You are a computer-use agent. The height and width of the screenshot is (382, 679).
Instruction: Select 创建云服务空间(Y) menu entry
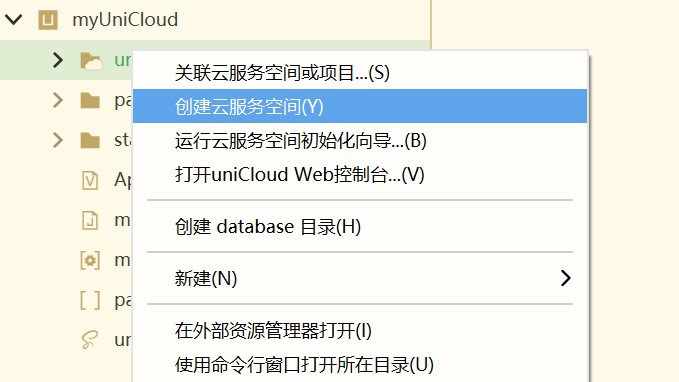point(360,106)
